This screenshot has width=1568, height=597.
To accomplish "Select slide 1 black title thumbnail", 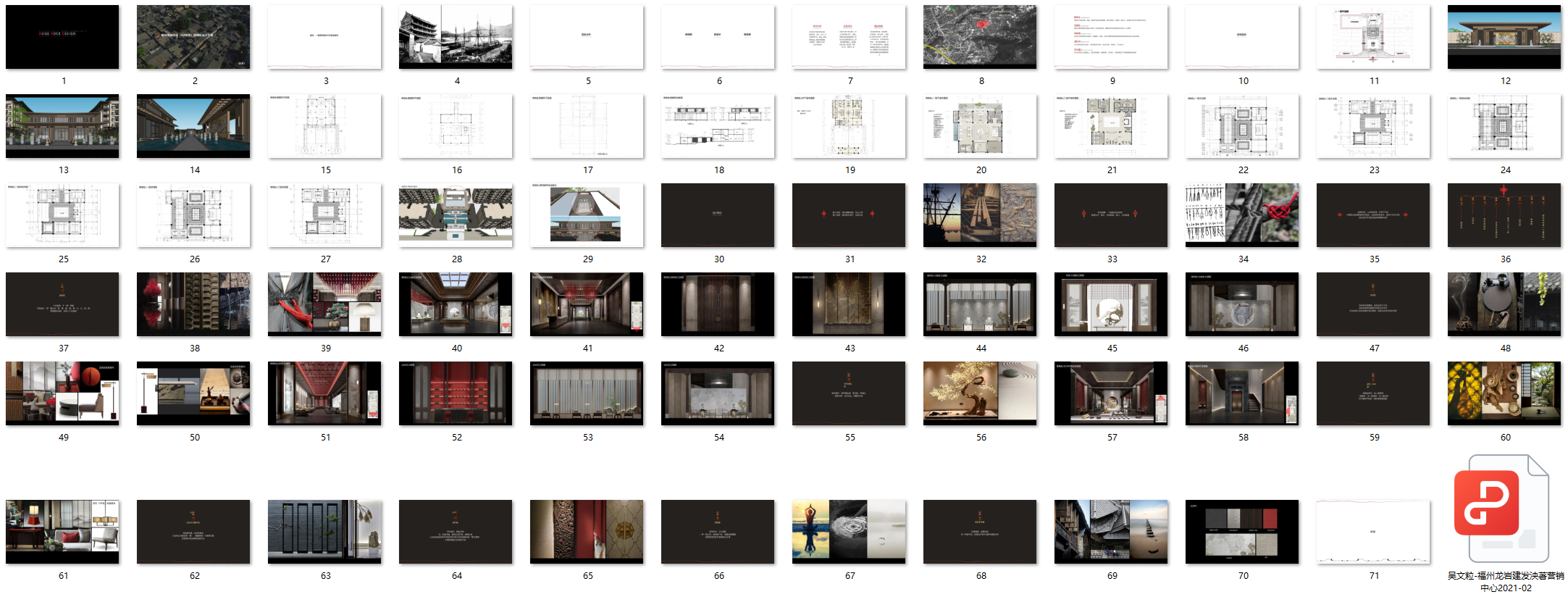I will point(62,37).
